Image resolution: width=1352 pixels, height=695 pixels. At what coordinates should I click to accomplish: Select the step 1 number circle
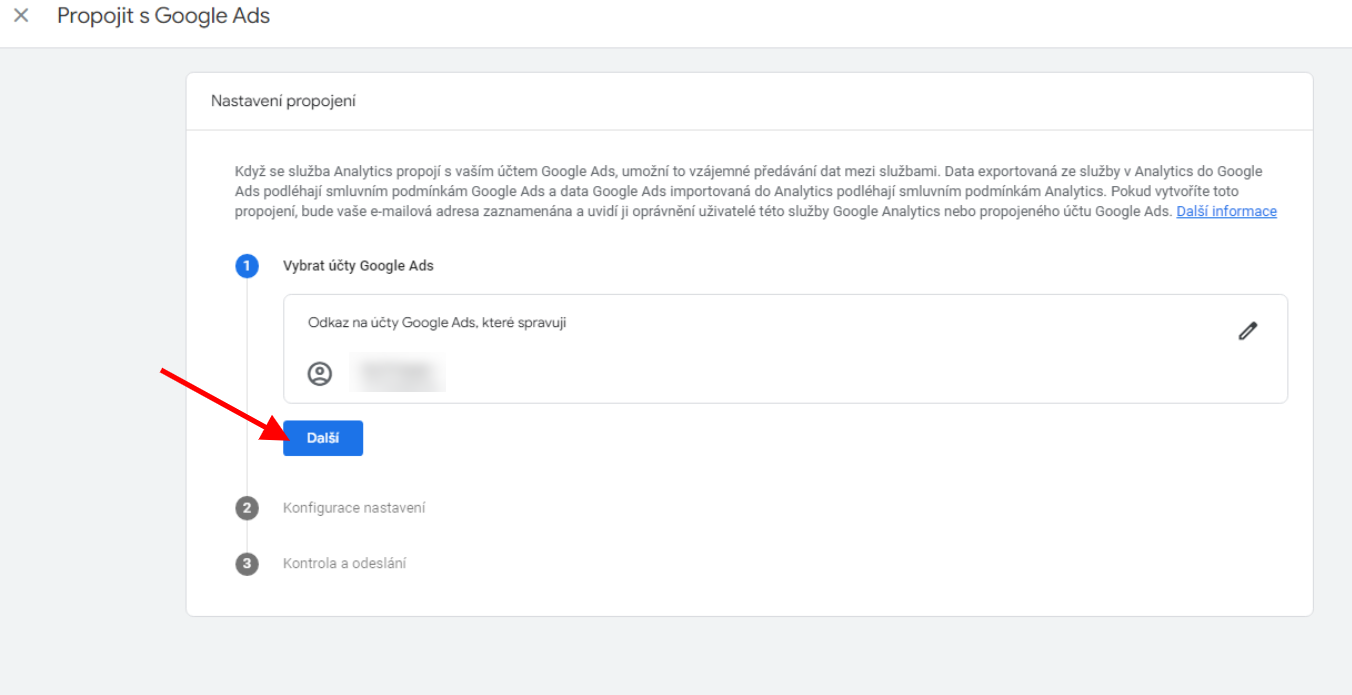coord(247,266)
